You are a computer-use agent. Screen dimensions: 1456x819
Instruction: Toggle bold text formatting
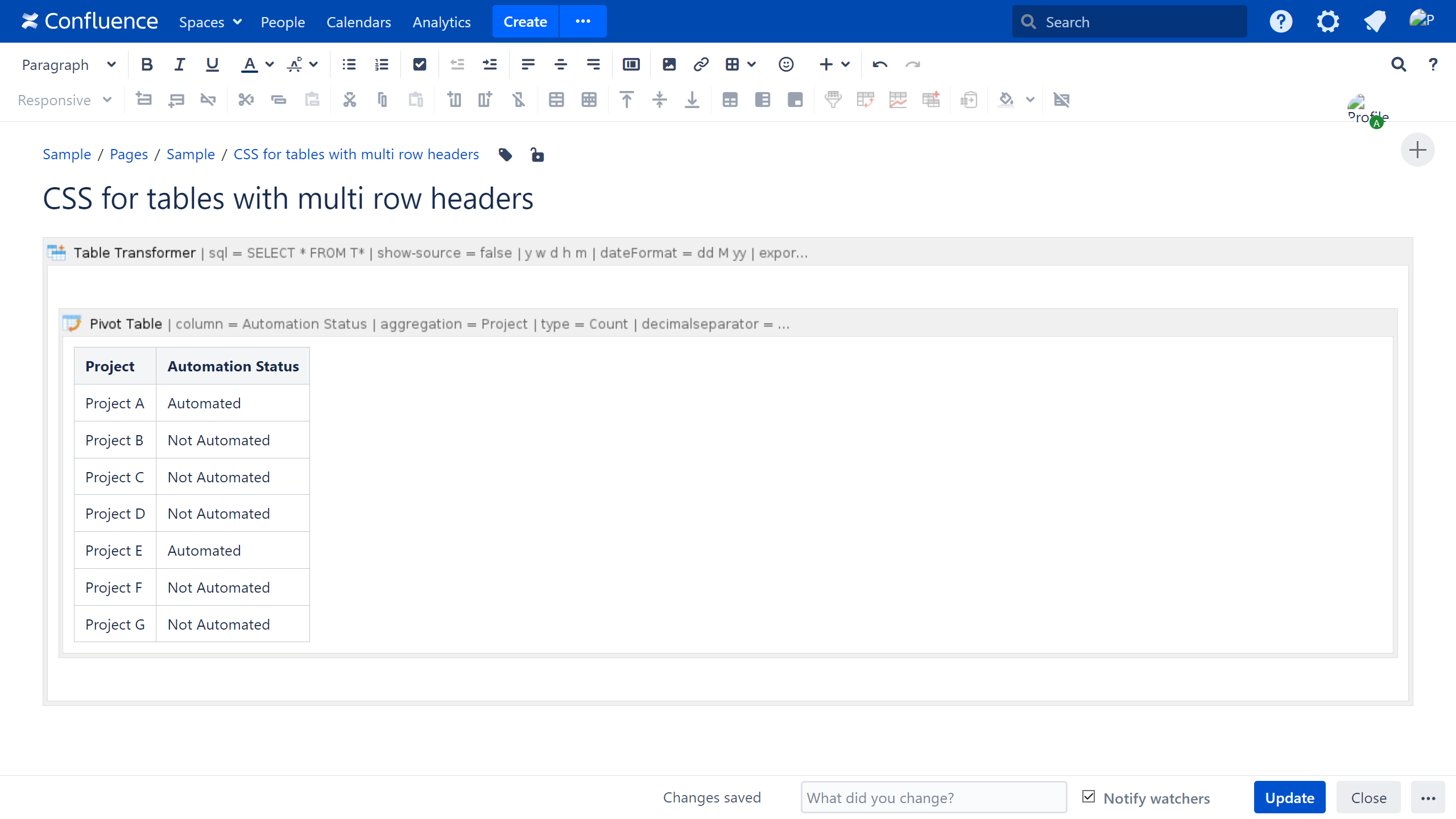(147, 64)
